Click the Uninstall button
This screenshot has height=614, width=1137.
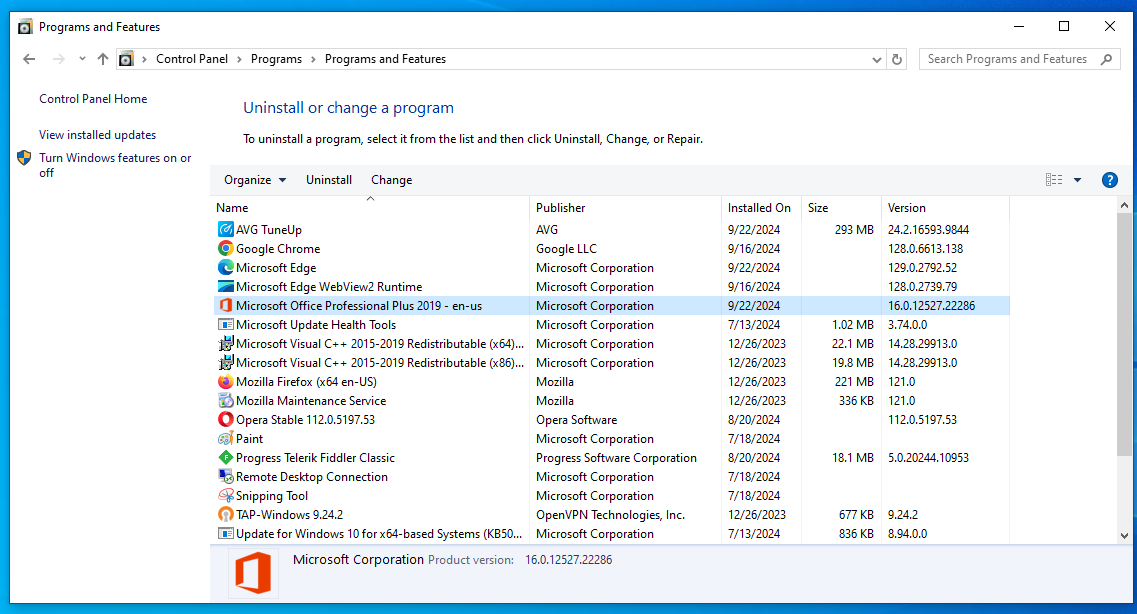click(328, 180)
